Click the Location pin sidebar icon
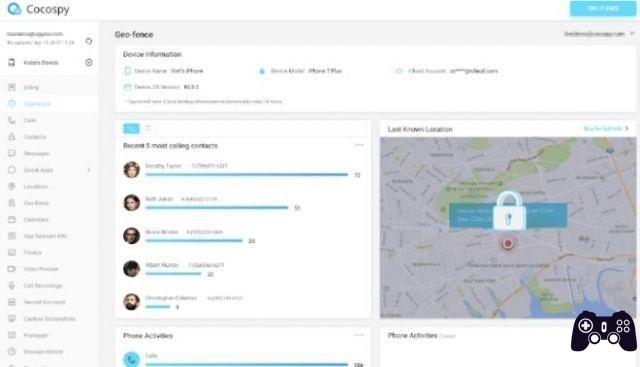The width and height of the screenshot is (640, 367). [x=12, y=186]
